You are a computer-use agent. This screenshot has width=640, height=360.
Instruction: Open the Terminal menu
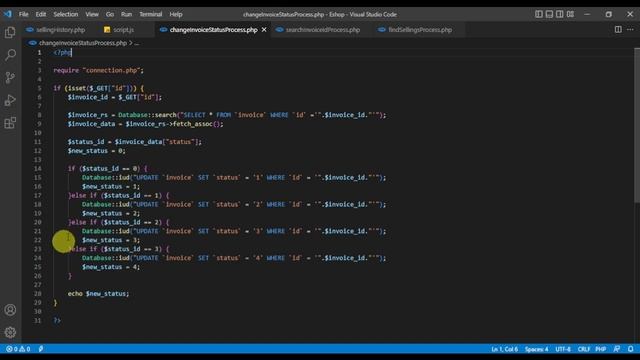tap(151, 14)
